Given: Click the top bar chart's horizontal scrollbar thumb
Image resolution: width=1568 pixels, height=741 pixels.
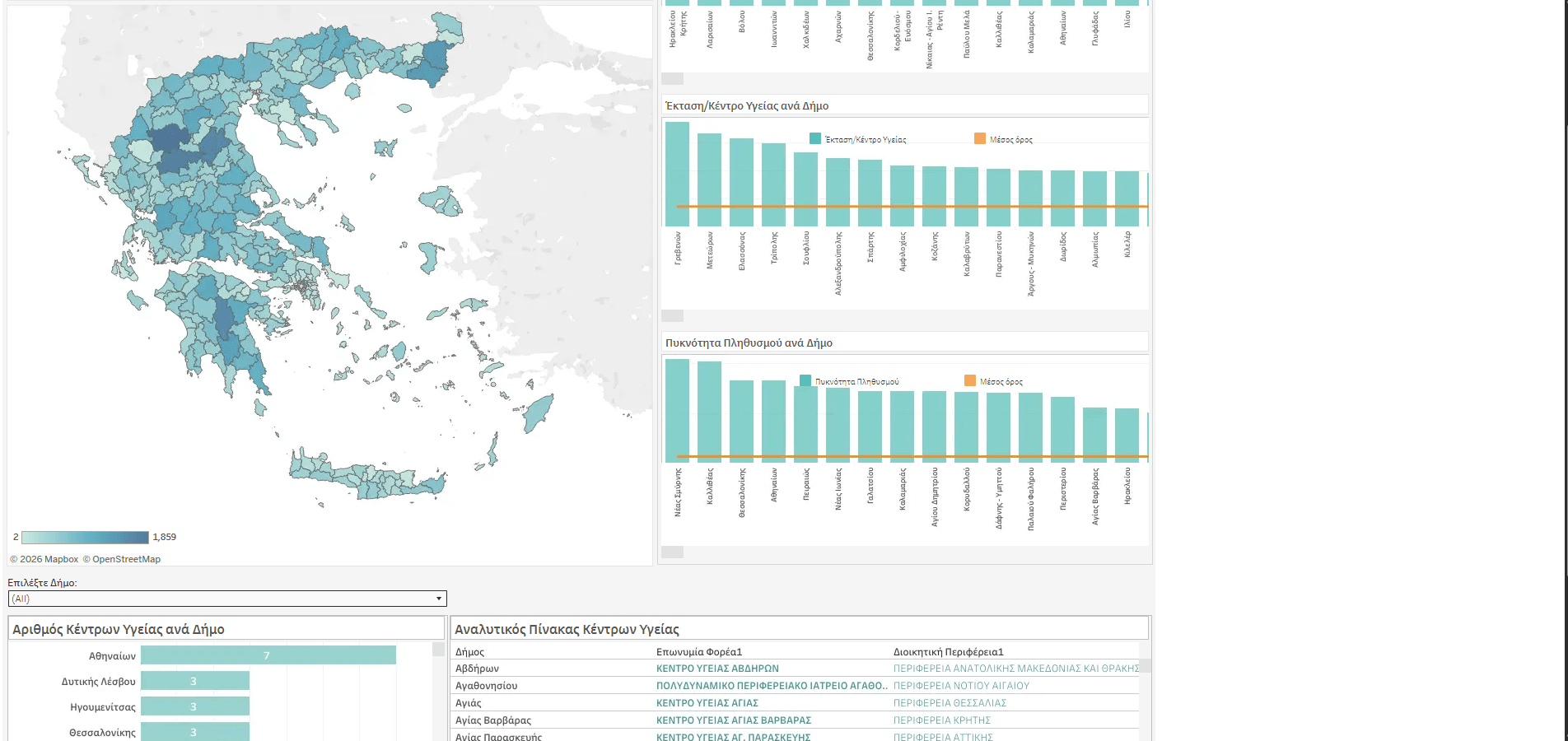Looking at the screenshot, I should click(673, 79).
